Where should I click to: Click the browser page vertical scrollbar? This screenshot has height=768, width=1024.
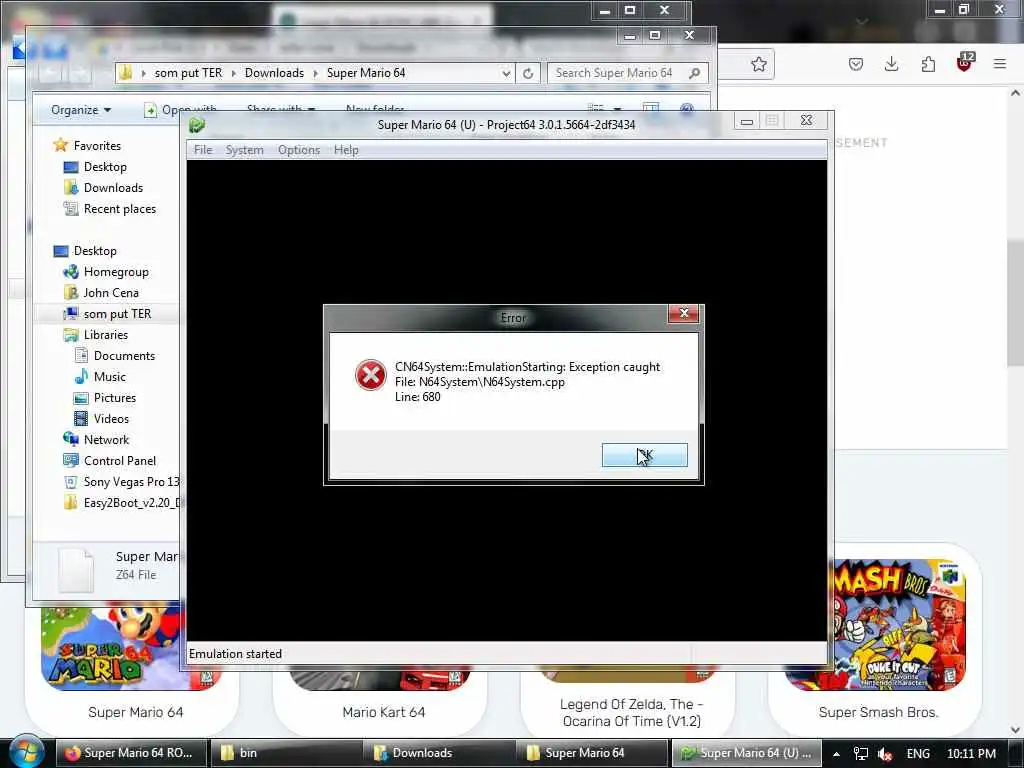point(1015,304)
